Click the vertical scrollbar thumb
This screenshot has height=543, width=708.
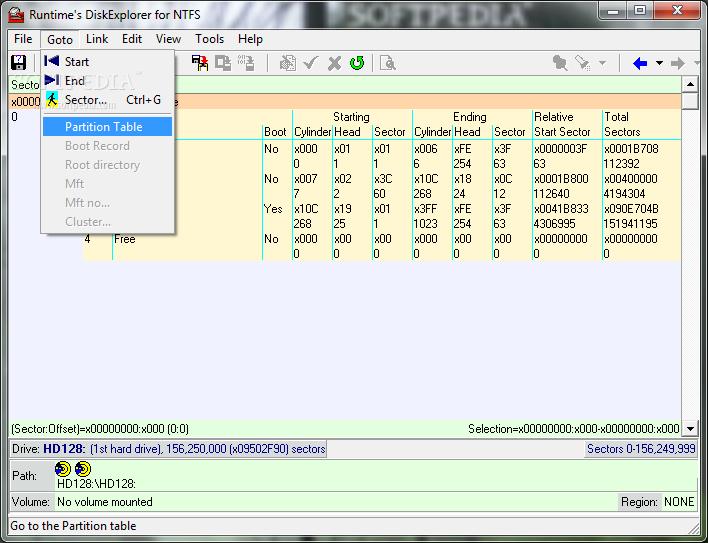690,101
